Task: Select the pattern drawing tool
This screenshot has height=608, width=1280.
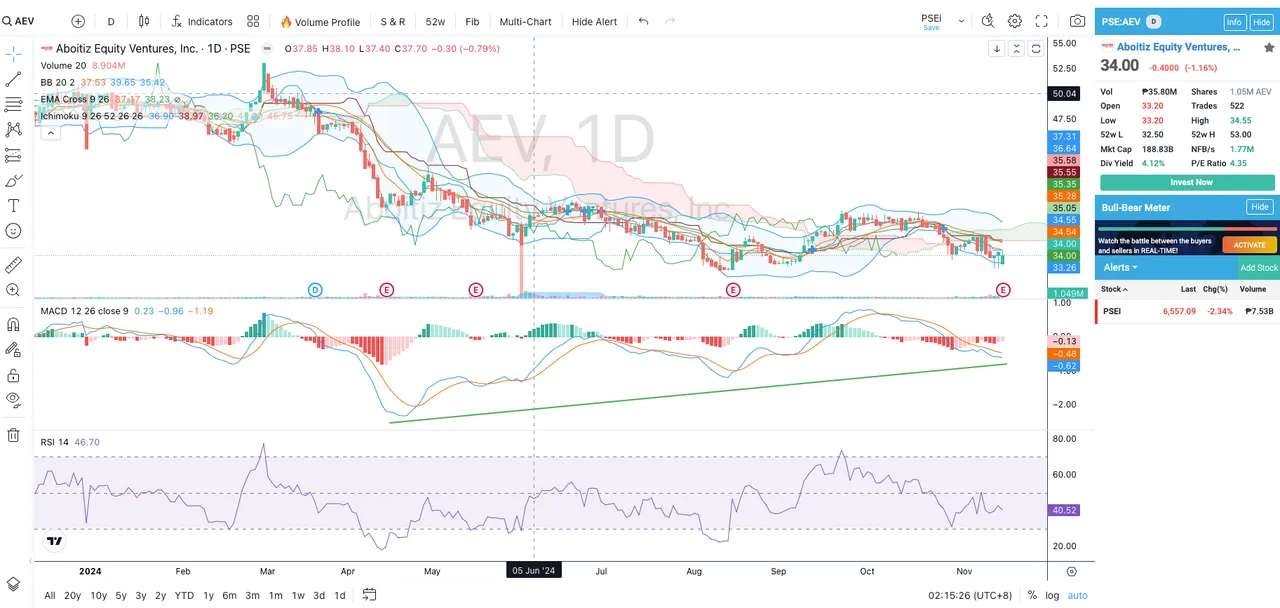Action: pos(14,129)
